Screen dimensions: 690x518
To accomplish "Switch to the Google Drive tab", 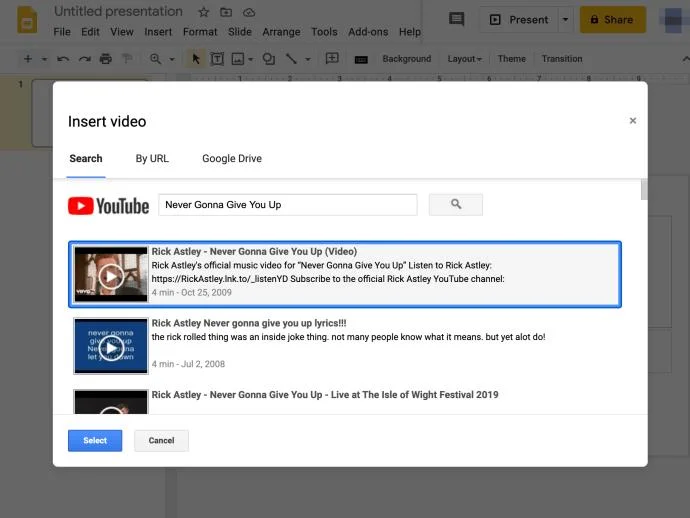I will (x=232, y=158).
